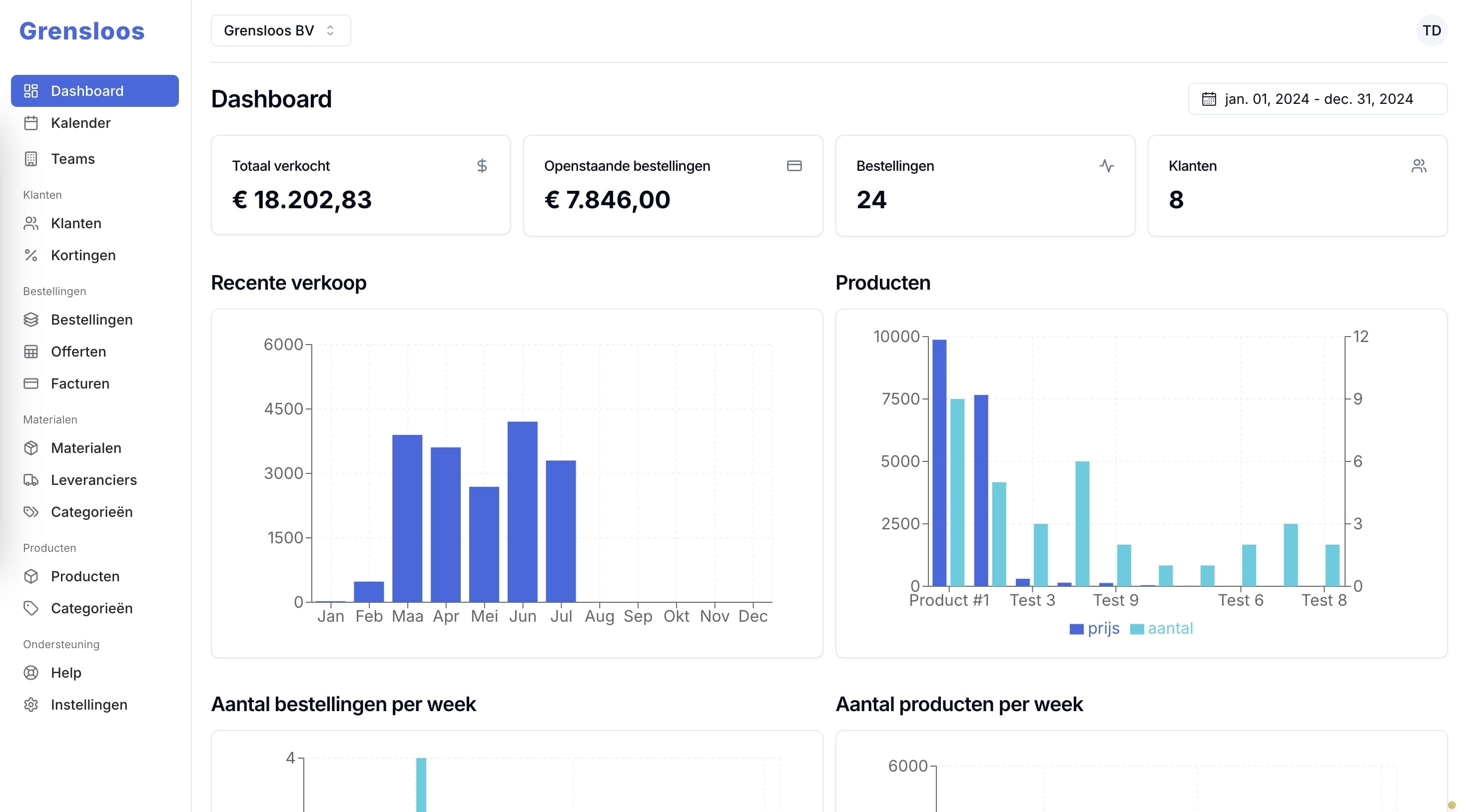Click the lifebuoy icon beside Help

[x=31, y=673]
